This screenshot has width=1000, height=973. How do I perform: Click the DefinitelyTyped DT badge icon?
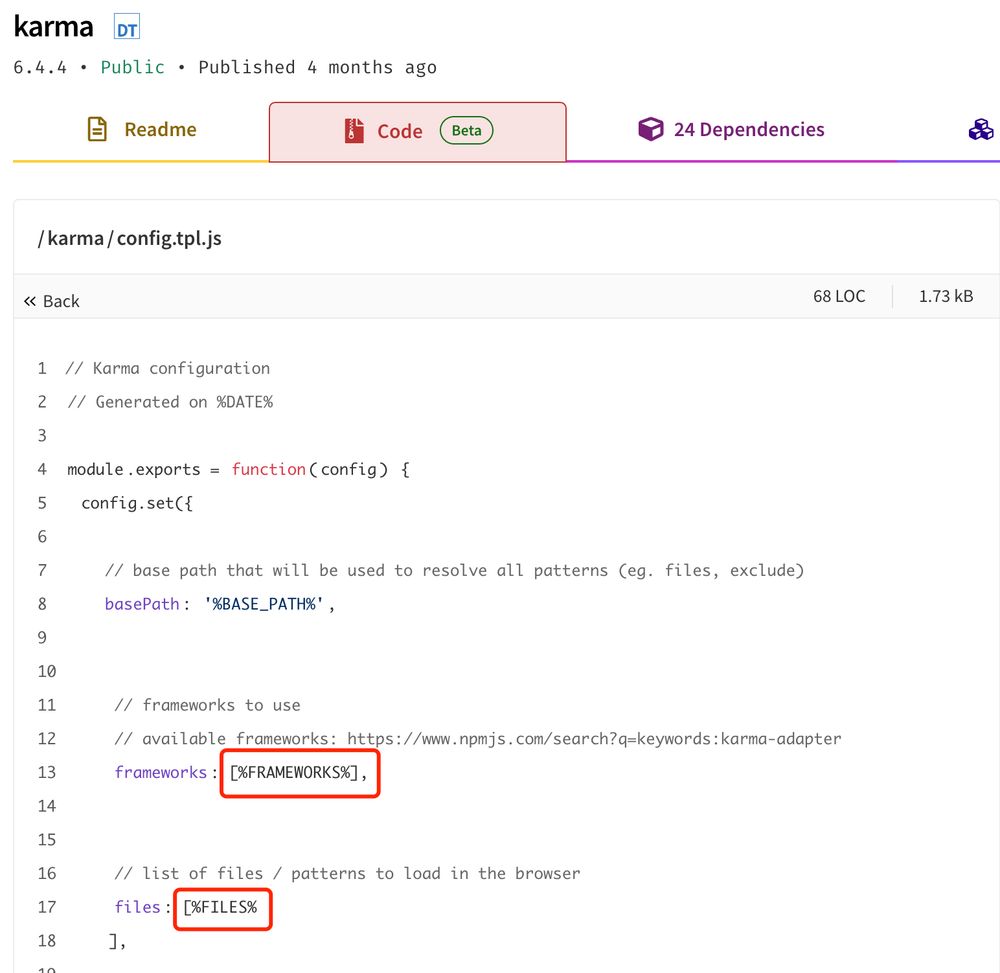[127, 29]
